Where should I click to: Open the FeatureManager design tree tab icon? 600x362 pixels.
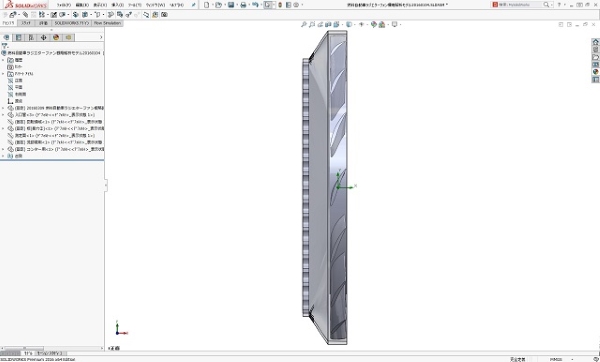[x=6, y=38]
